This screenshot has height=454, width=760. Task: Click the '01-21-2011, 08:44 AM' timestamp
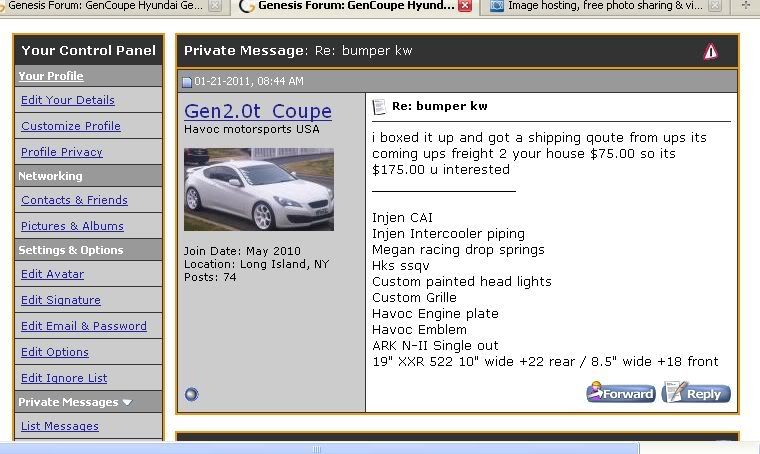click(249, 81)
